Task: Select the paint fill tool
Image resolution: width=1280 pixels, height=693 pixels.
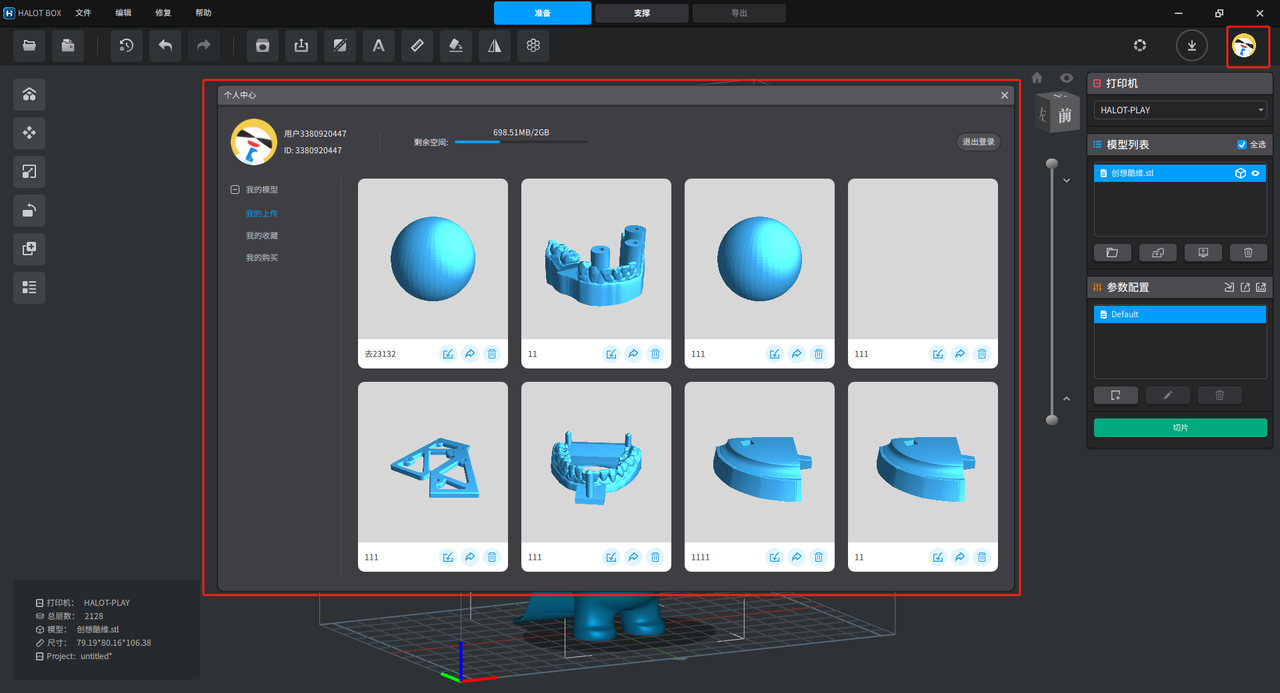Action: click(x=456, y=45)
